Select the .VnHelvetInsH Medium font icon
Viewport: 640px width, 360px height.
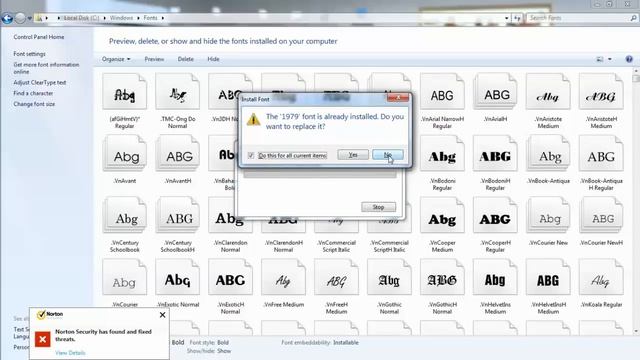548,277
